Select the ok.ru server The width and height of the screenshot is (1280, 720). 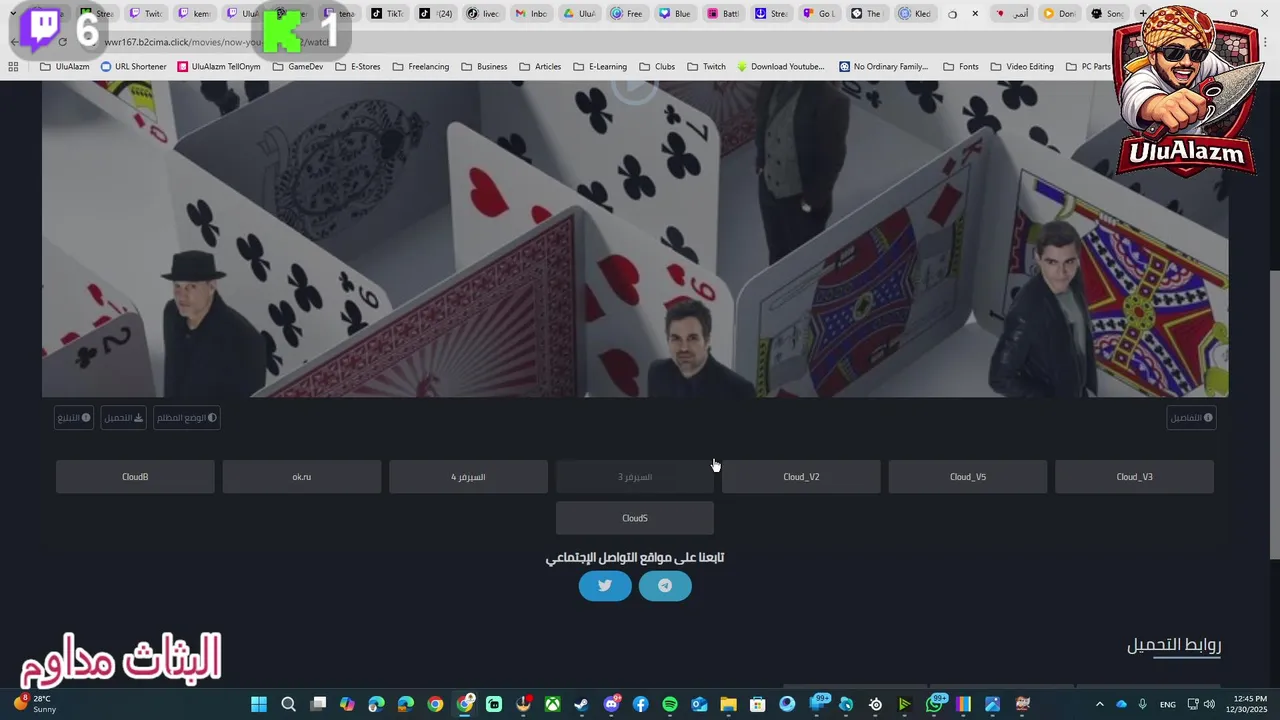point(302,477)
